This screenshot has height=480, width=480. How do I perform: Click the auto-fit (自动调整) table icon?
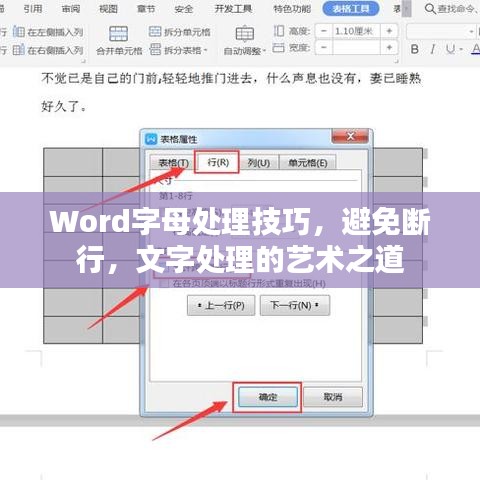pyautogui.click(x=245, y=34)
